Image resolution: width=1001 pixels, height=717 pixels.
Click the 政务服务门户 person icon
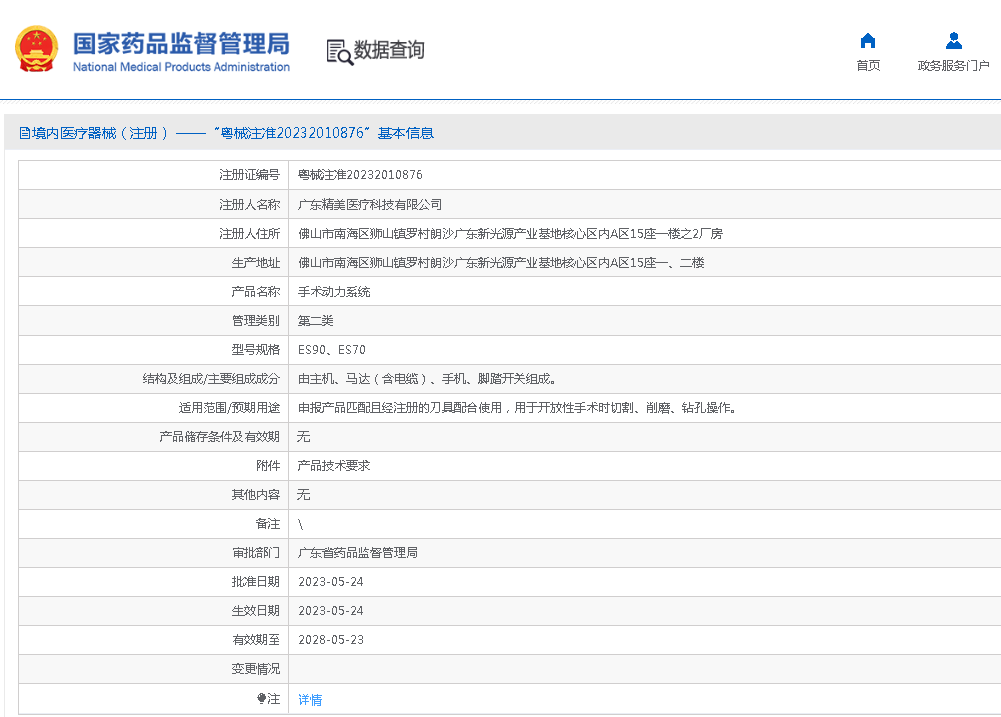click(x=953, y=41)
